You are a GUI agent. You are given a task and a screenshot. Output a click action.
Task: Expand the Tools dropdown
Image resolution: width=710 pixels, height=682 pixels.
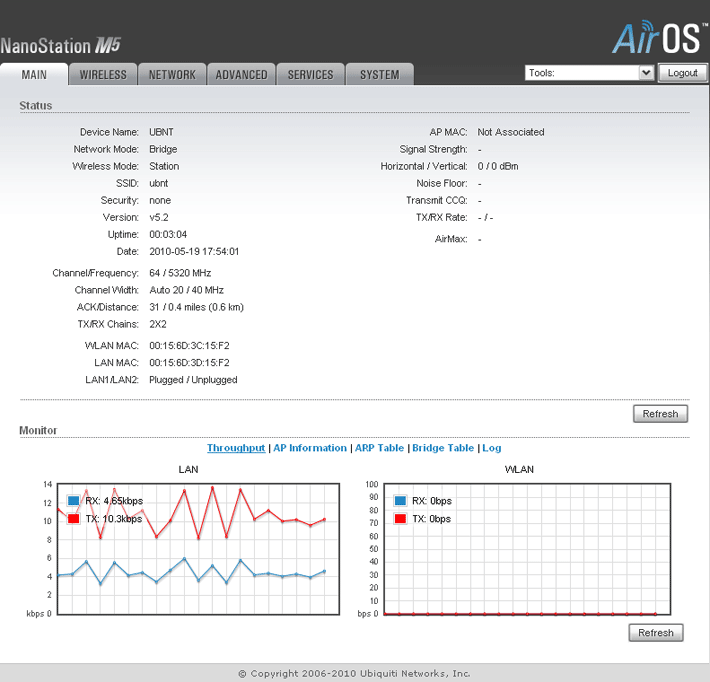click(589, 73)
